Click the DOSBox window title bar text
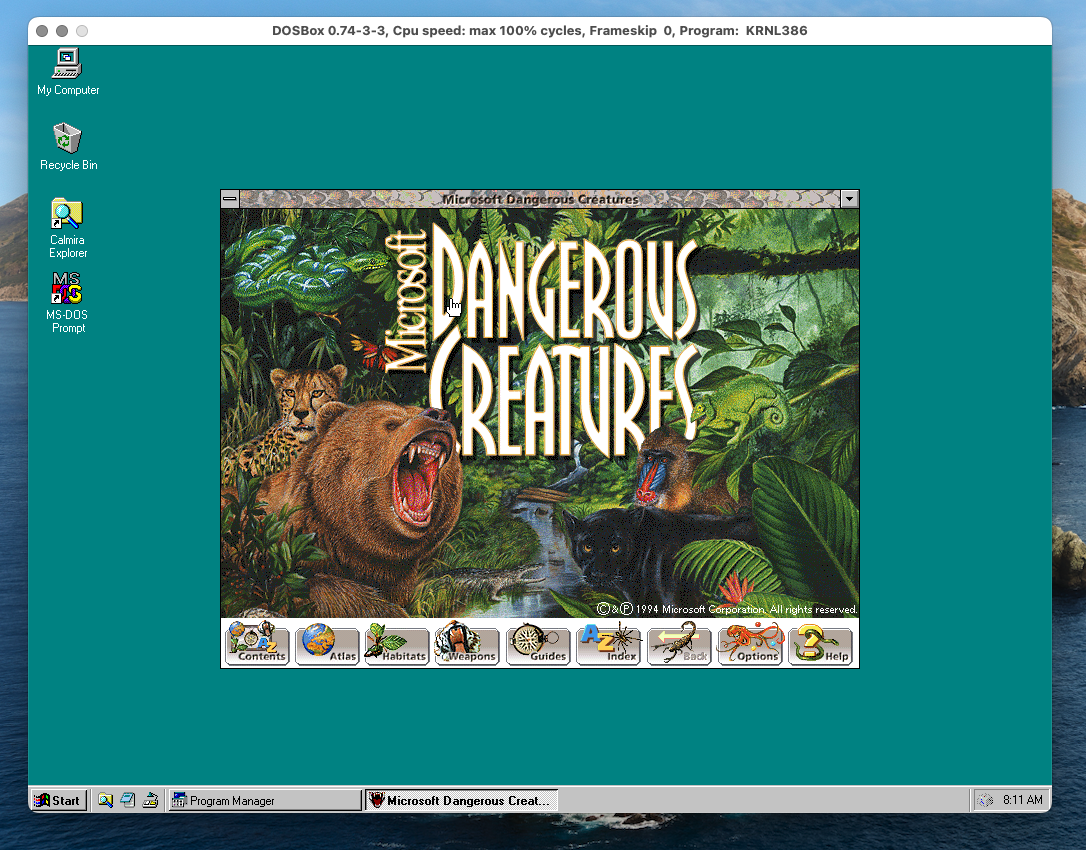The image size is (1086, 850). [540, 30]
